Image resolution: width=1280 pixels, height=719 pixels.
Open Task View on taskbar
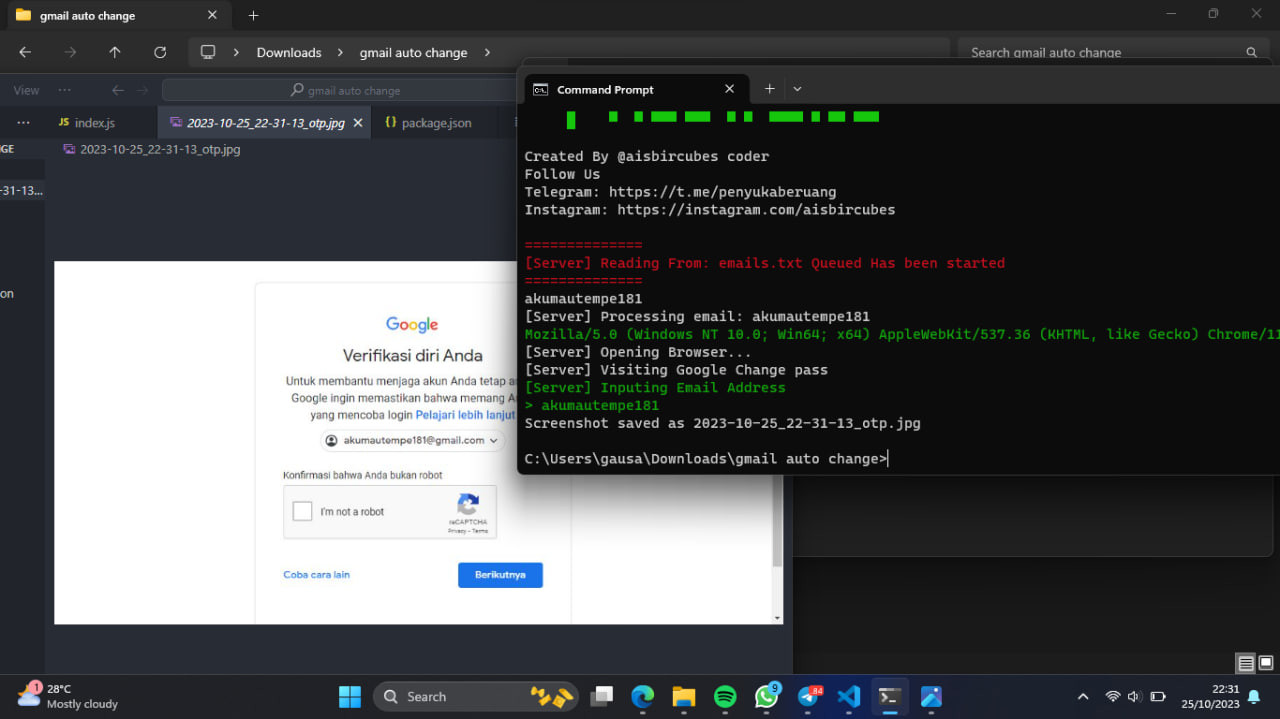(602, 696)
